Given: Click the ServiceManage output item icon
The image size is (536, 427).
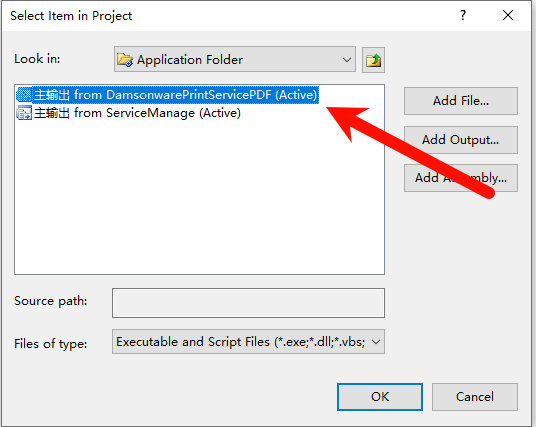Looking at the screenshot, I should coord(24,113).
